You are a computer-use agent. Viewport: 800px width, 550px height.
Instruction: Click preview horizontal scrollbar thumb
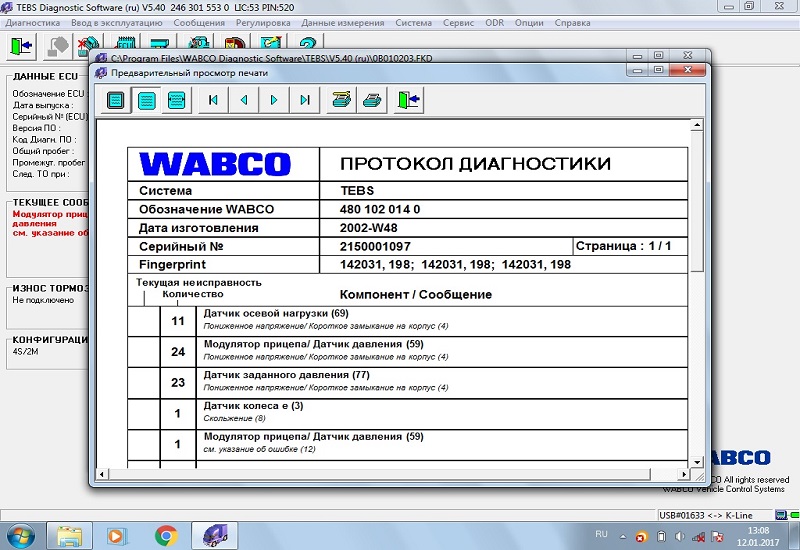coord(379,474)
